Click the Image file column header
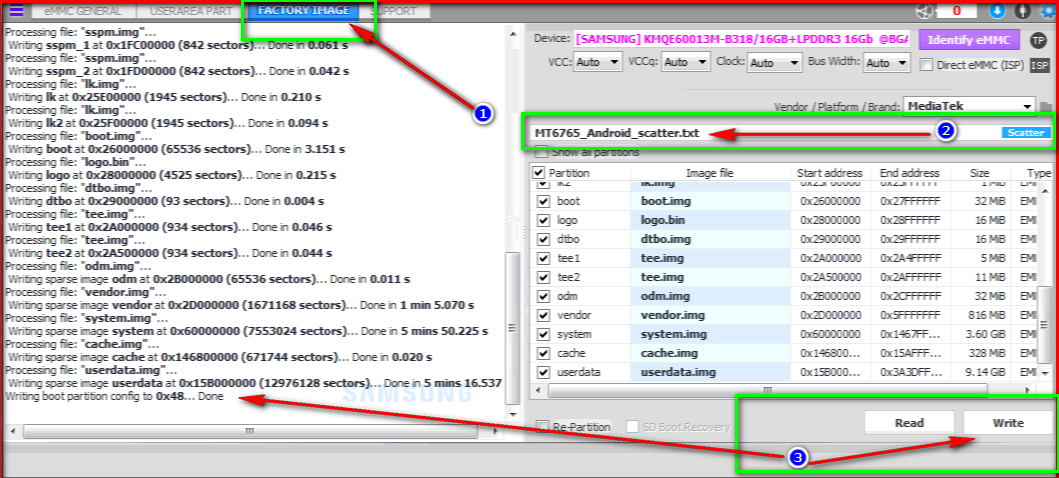1059x478 pixels. click(709, 173)
